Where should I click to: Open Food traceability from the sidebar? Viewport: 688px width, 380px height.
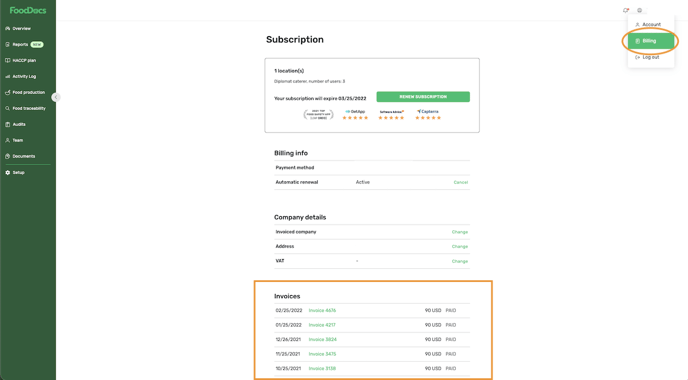point(29,108)
